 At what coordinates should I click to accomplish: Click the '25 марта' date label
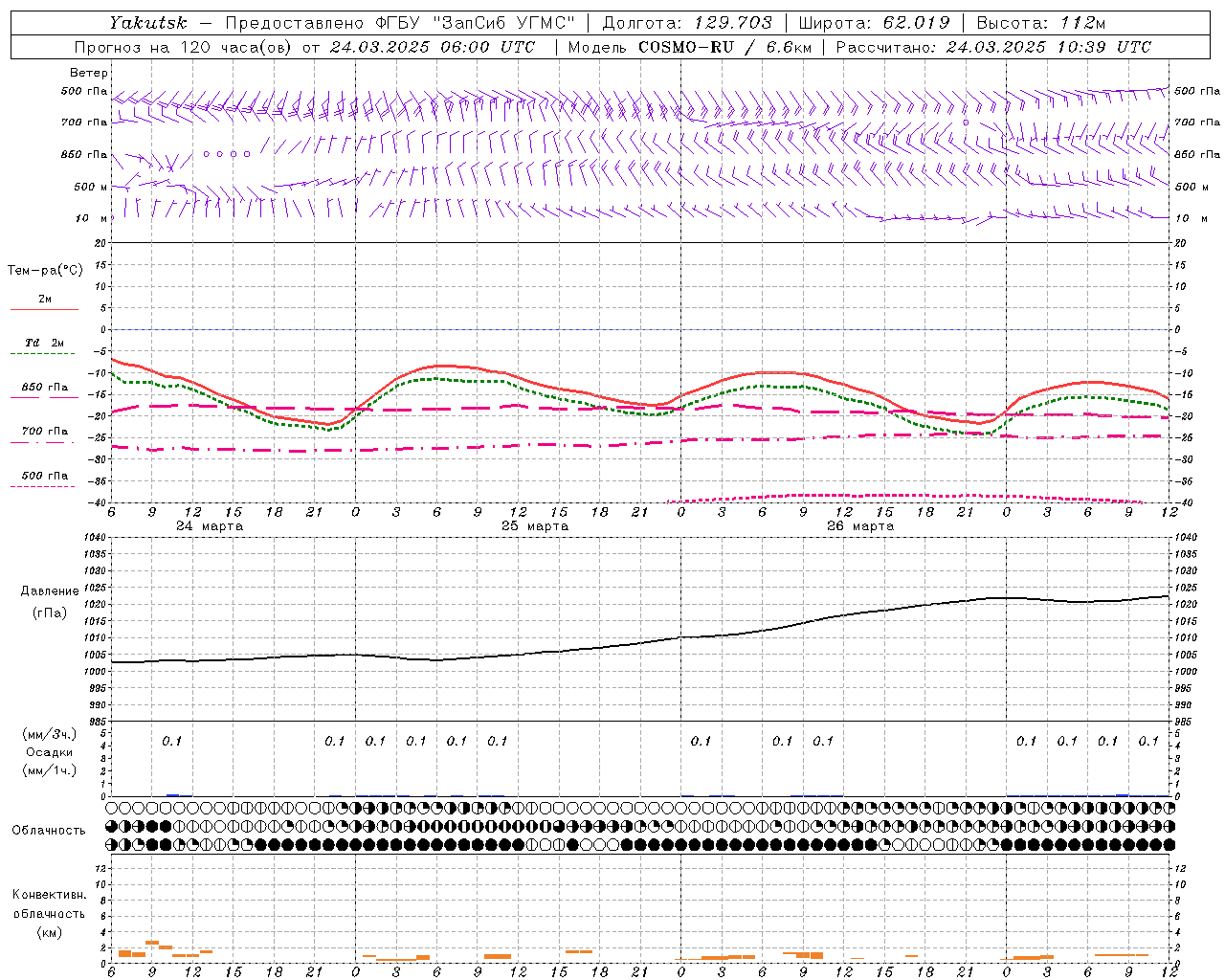535,526
